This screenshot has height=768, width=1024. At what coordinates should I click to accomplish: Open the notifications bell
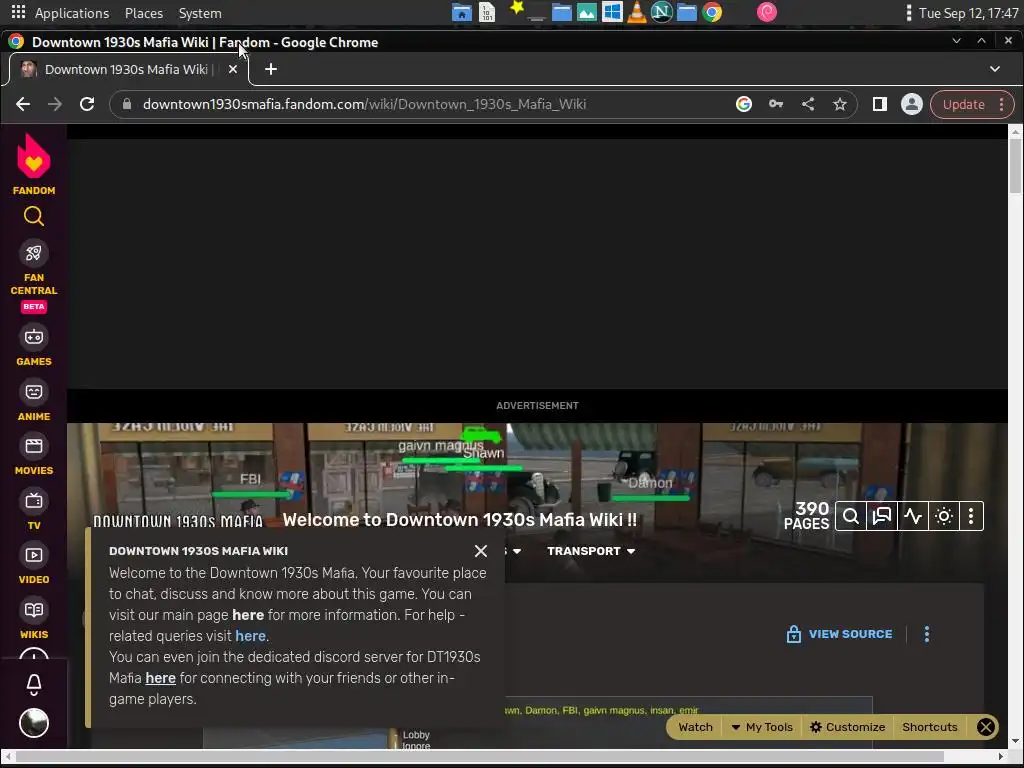pos(34,684)
